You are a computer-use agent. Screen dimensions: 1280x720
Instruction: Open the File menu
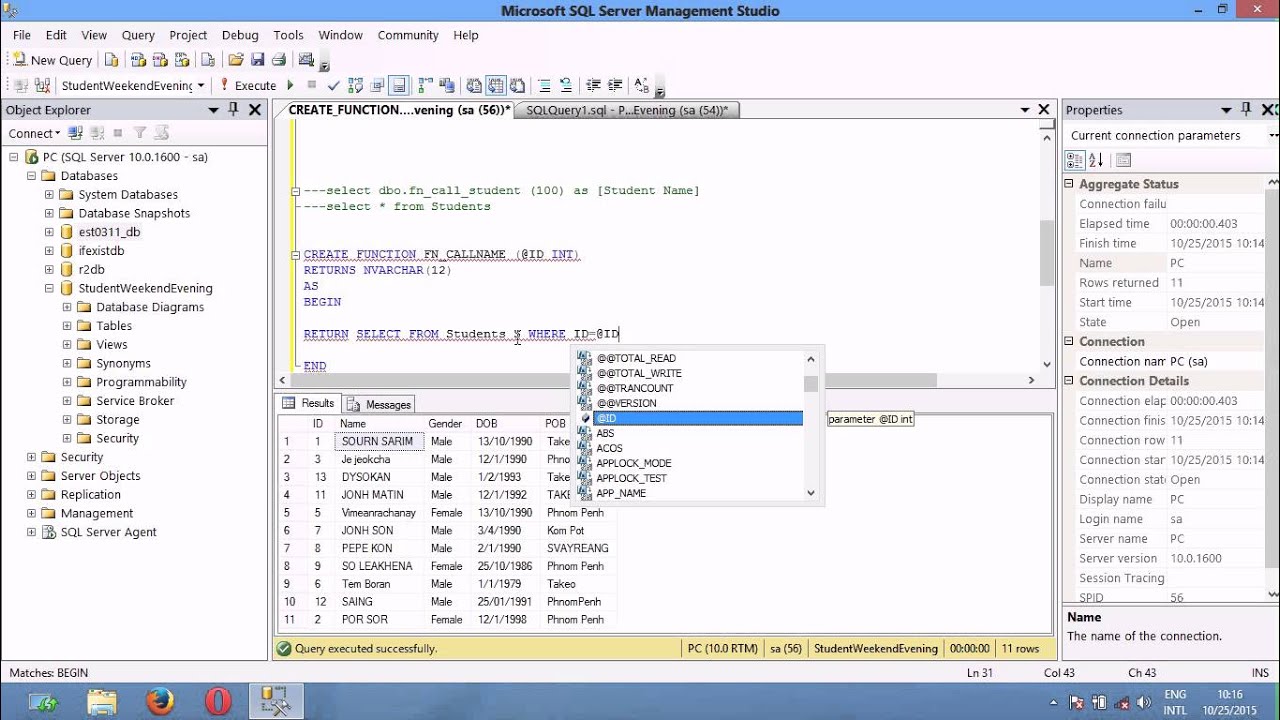(22, 35)
